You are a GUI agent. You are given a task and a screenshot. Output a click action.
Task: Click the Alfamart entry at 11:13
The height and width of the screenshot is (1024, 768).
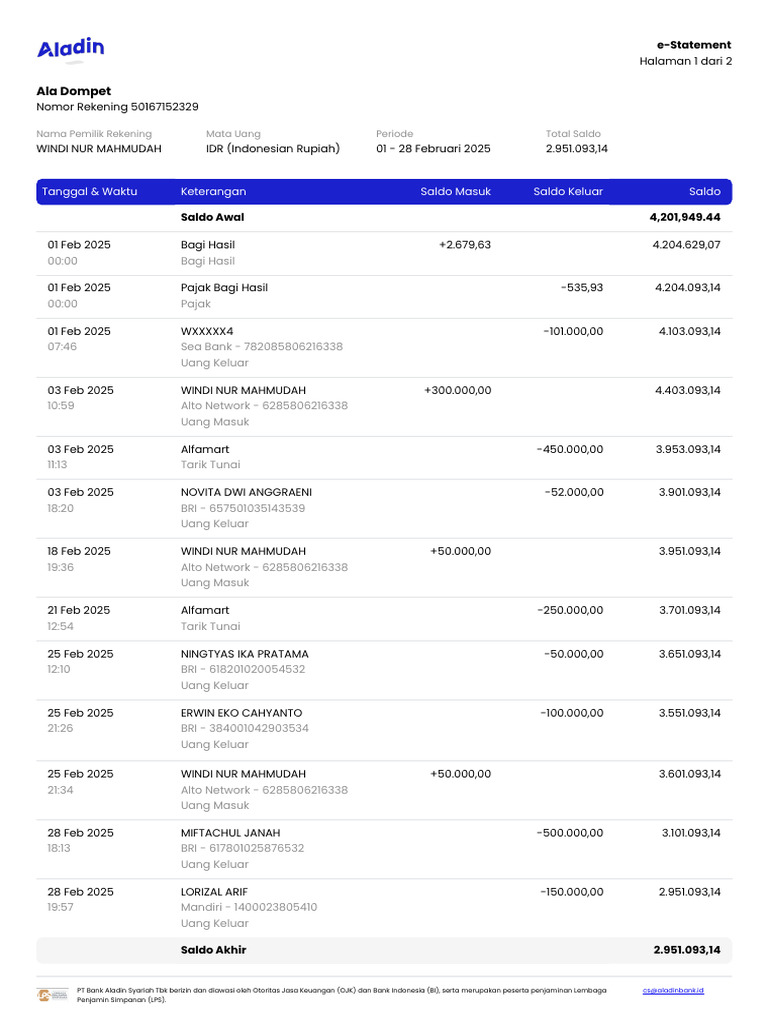click(x=205, y=449)
